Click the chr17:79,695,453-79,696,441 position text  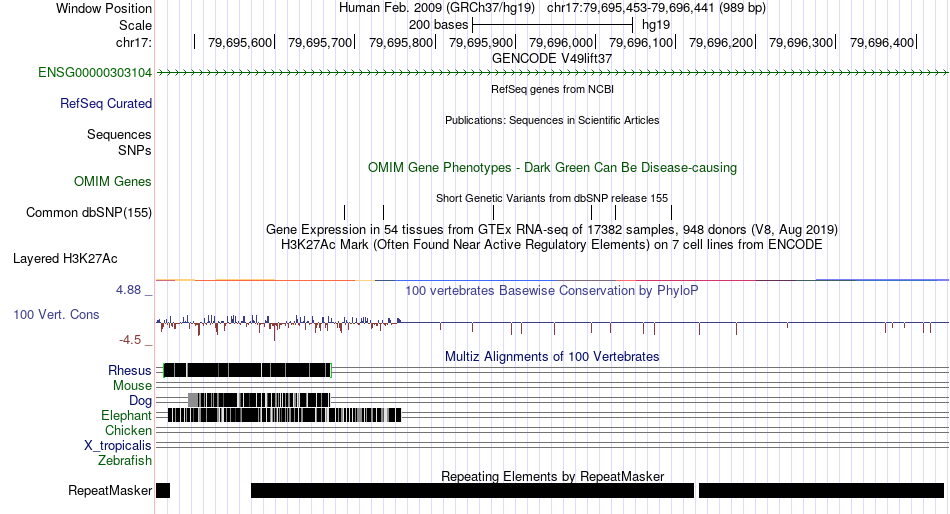(656, 8)
